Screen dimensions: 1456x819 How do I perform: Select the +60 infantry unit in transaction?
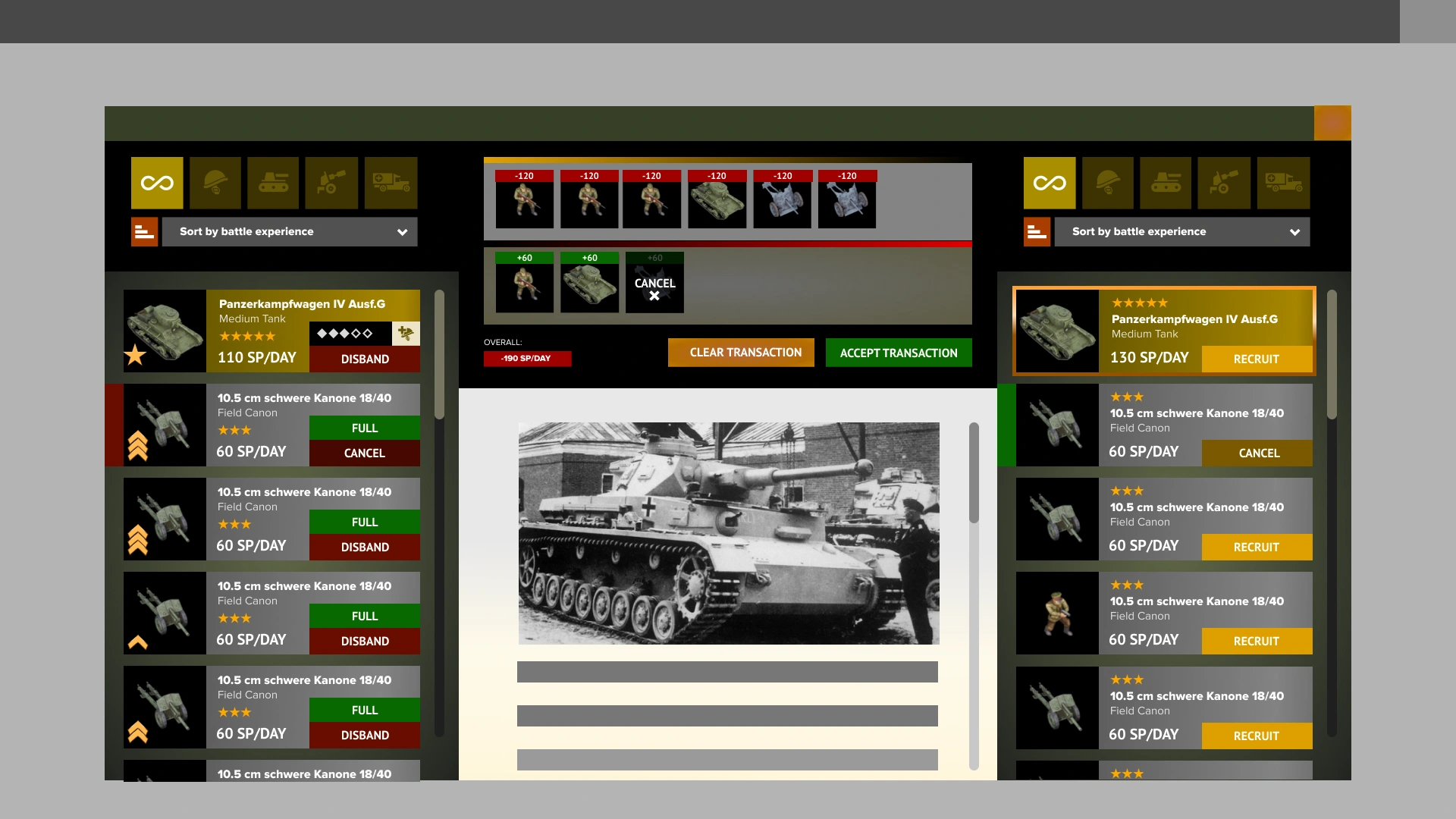[524, 282]
